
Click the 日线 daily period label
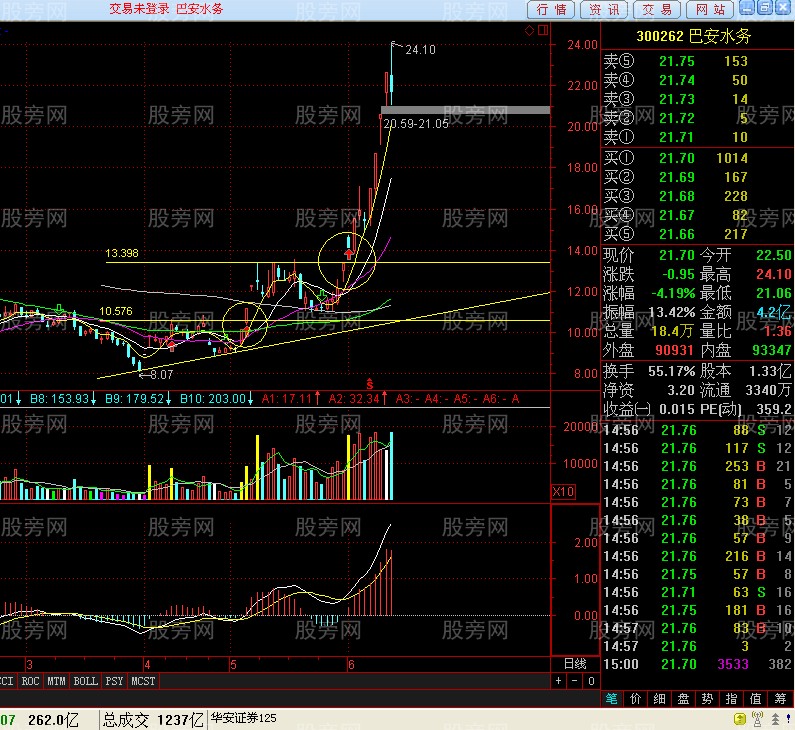click(575, 664)
